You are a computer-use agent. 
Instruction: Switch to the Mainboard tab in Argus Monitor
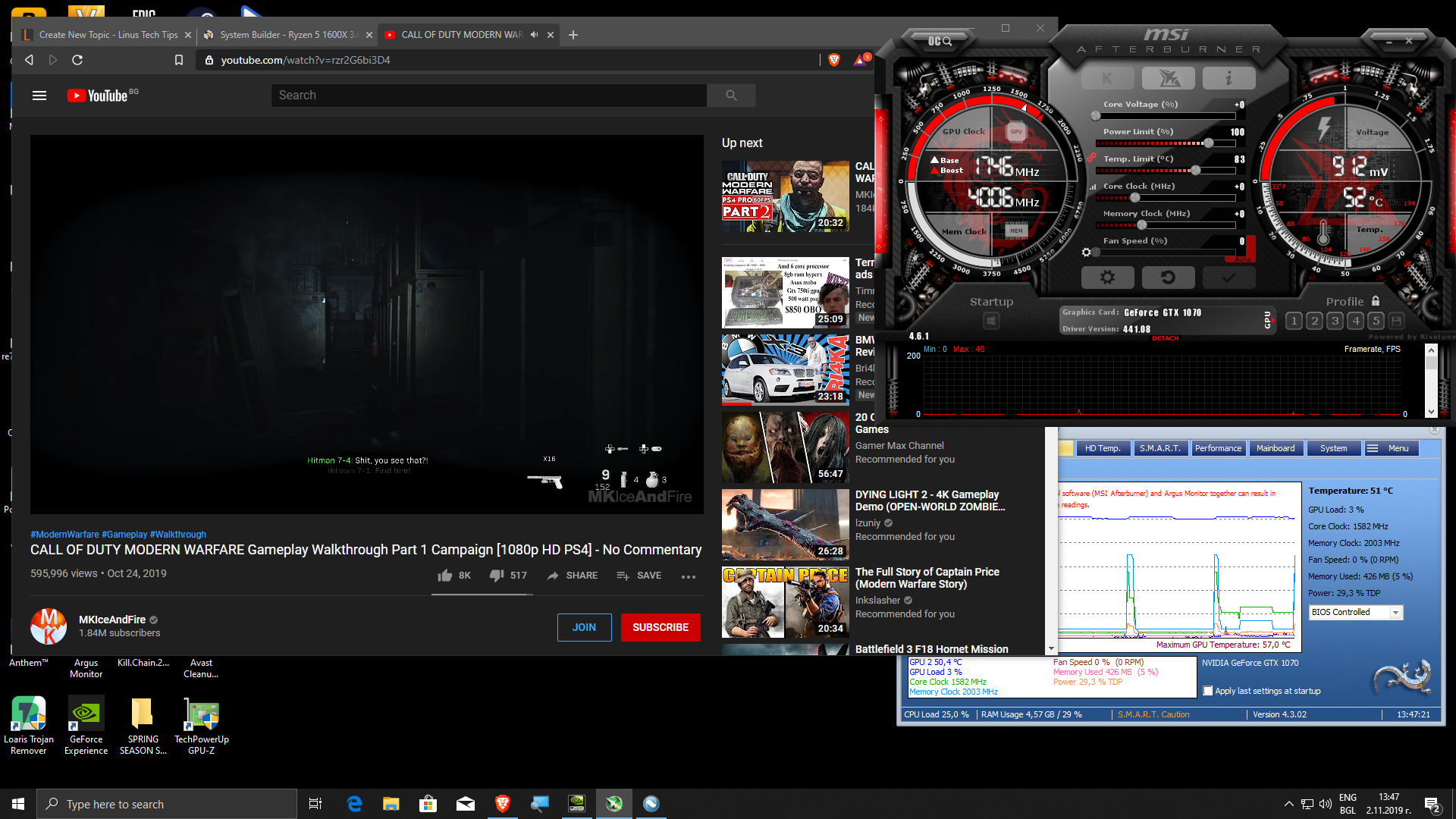tap(1276, 448)
